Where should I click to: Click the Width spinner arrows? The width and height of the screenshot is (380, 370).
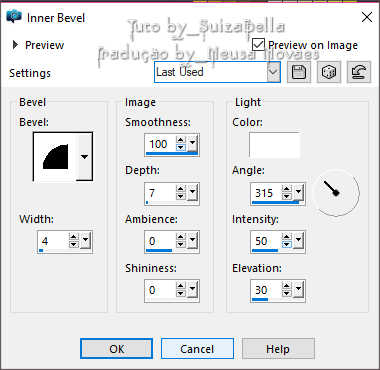pos(74,241)
